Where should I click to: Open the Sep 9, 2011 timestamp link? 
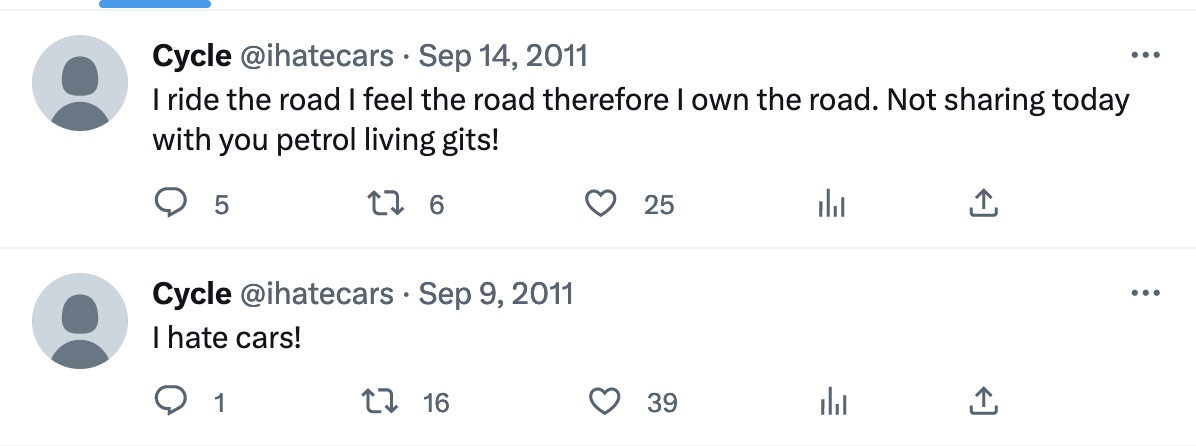point(496,294)
